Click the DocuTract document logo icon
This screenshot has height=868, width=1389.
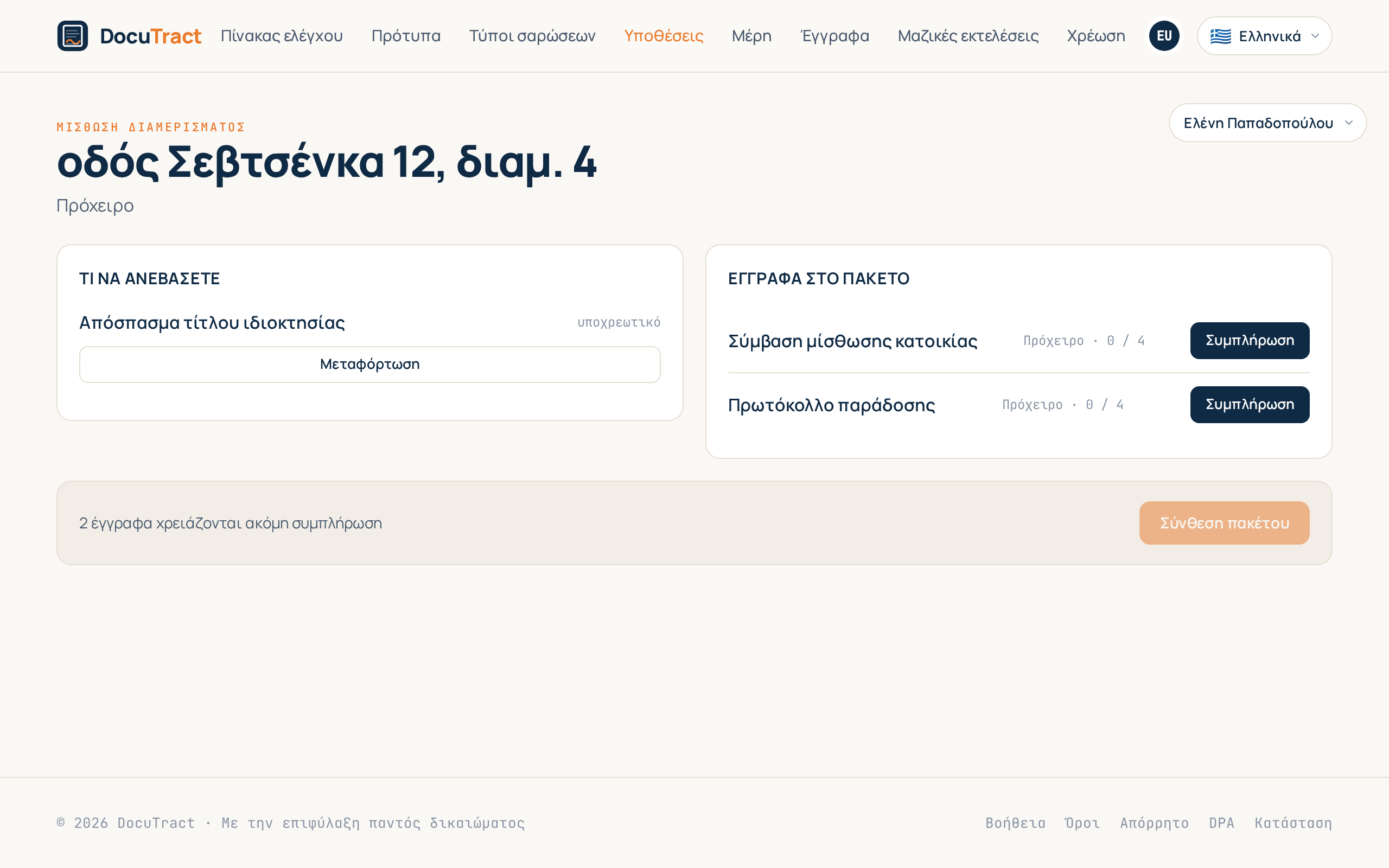point(72,36)
